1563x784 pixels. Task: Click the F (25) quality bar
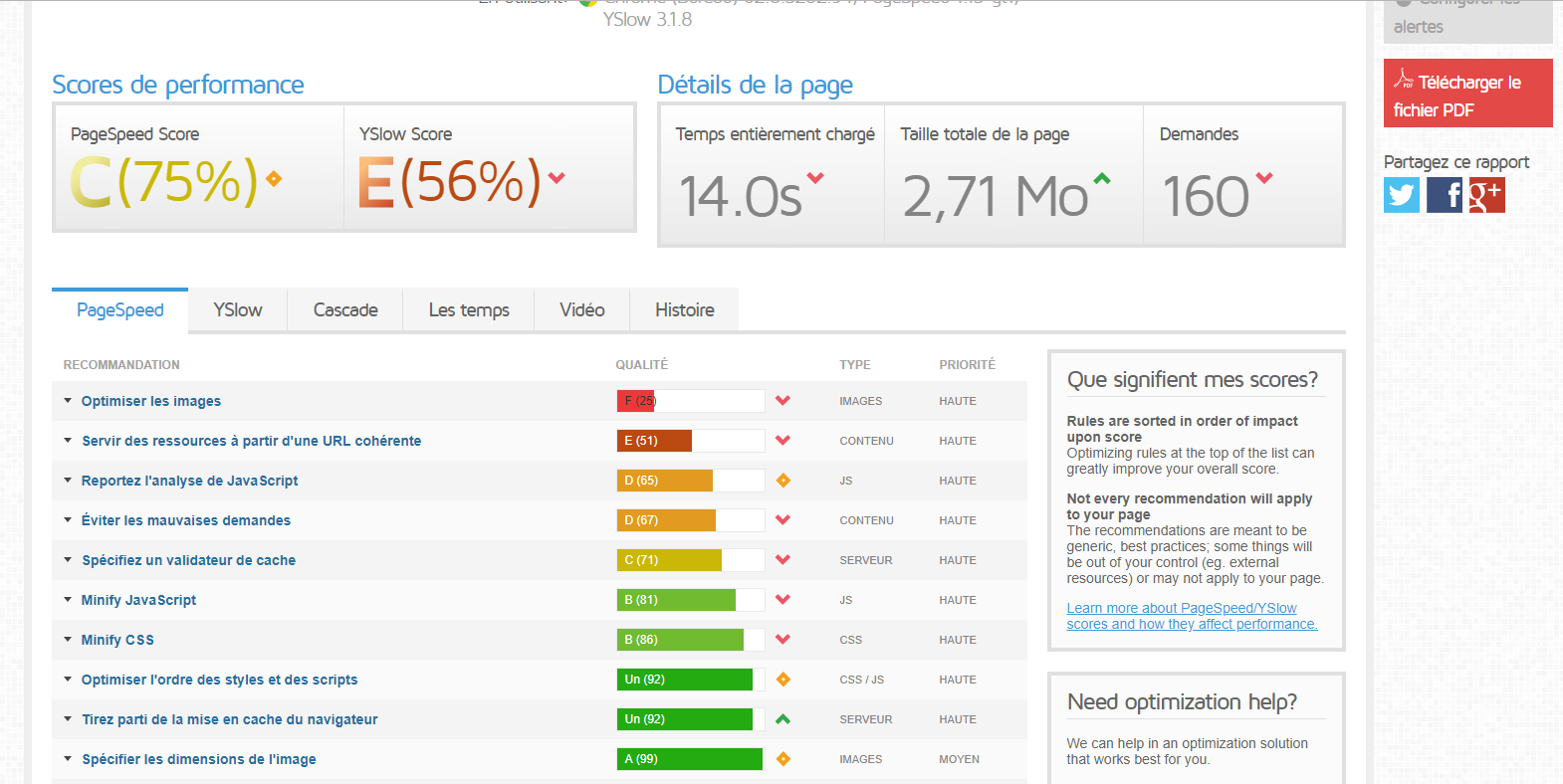(x=691, y=401)
